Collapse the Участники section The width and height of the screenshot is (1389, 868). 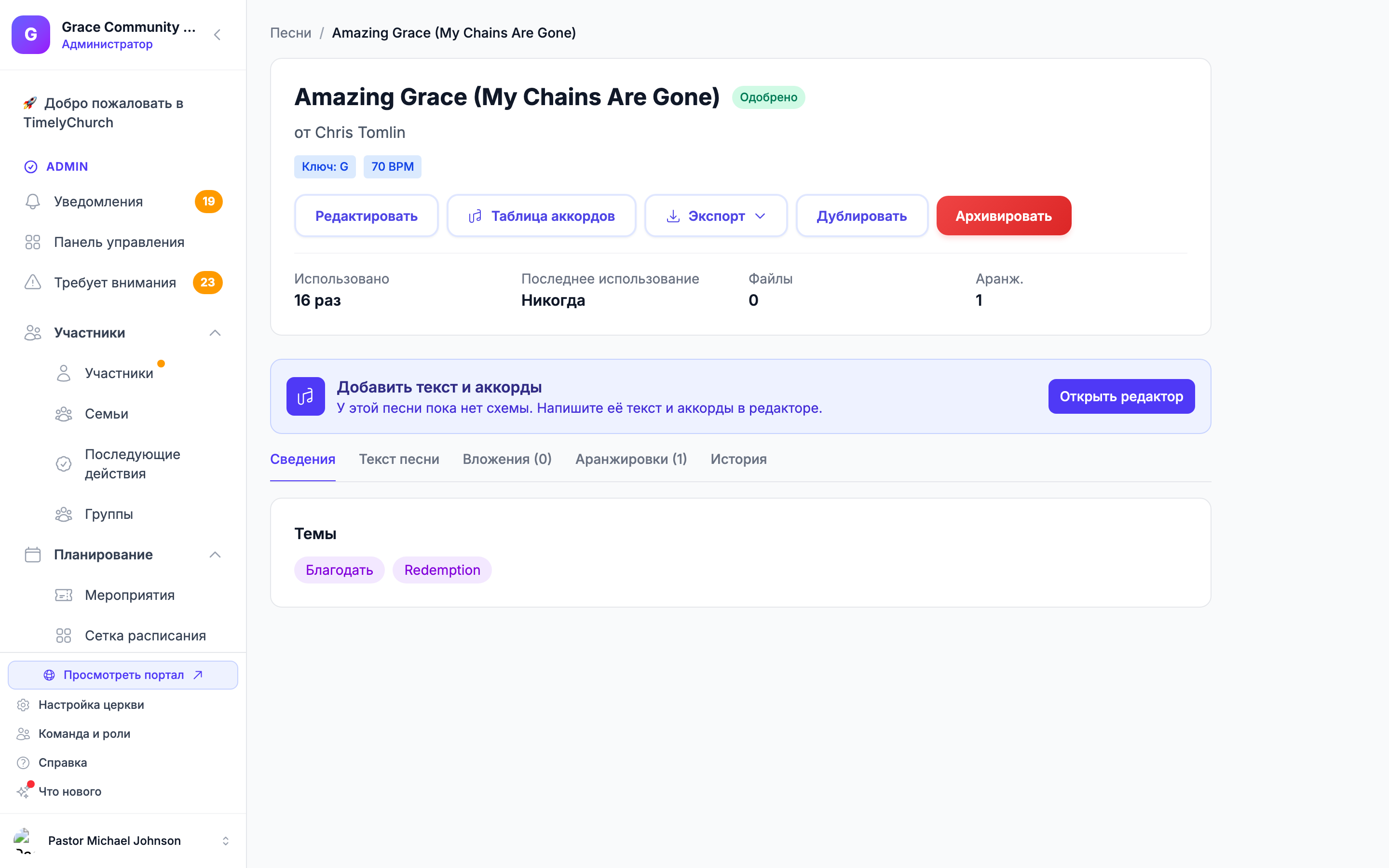pos(215,333)
